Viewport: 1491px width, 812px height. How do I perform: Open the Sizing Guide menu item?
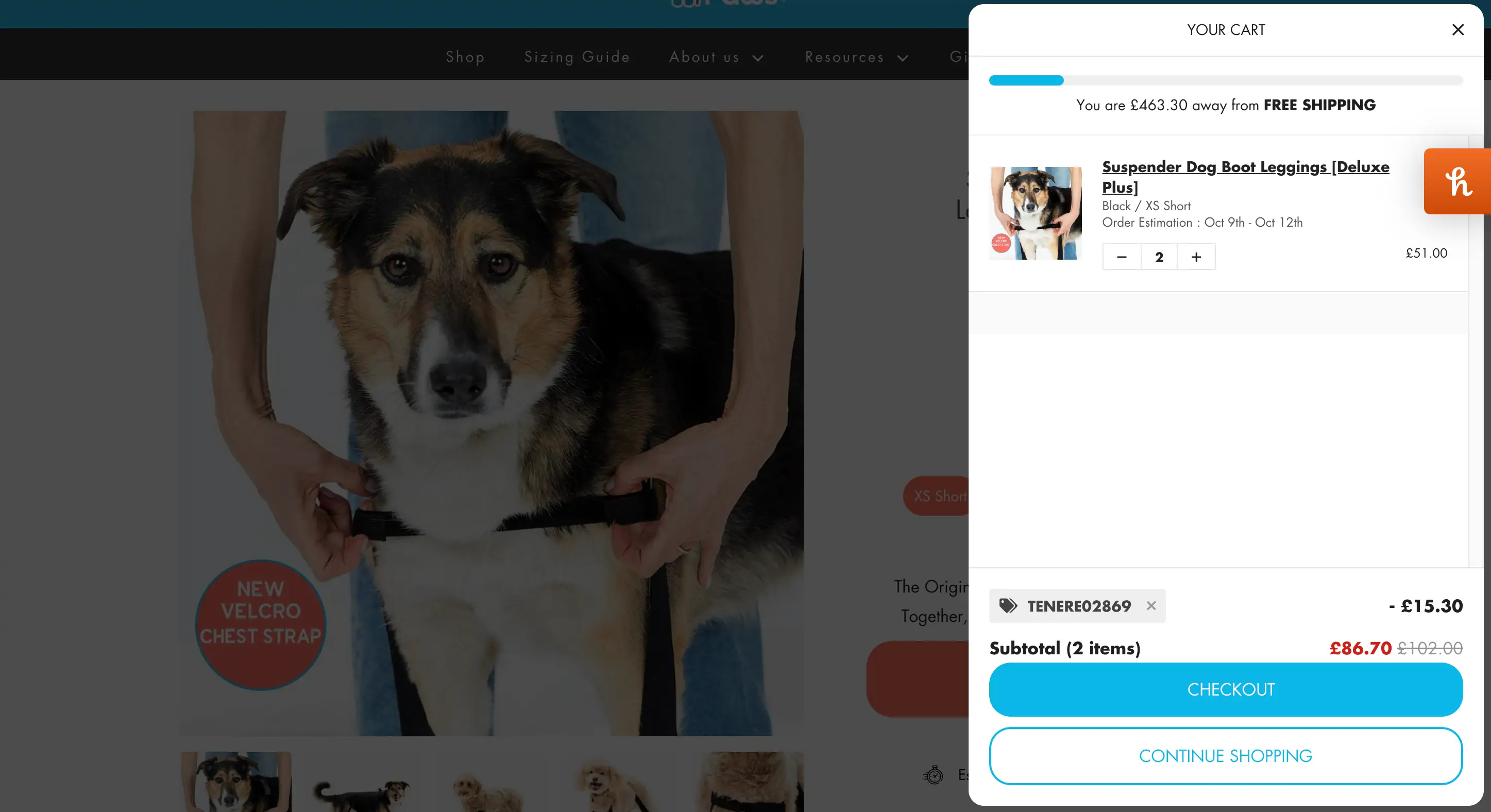tap(577, 57)
